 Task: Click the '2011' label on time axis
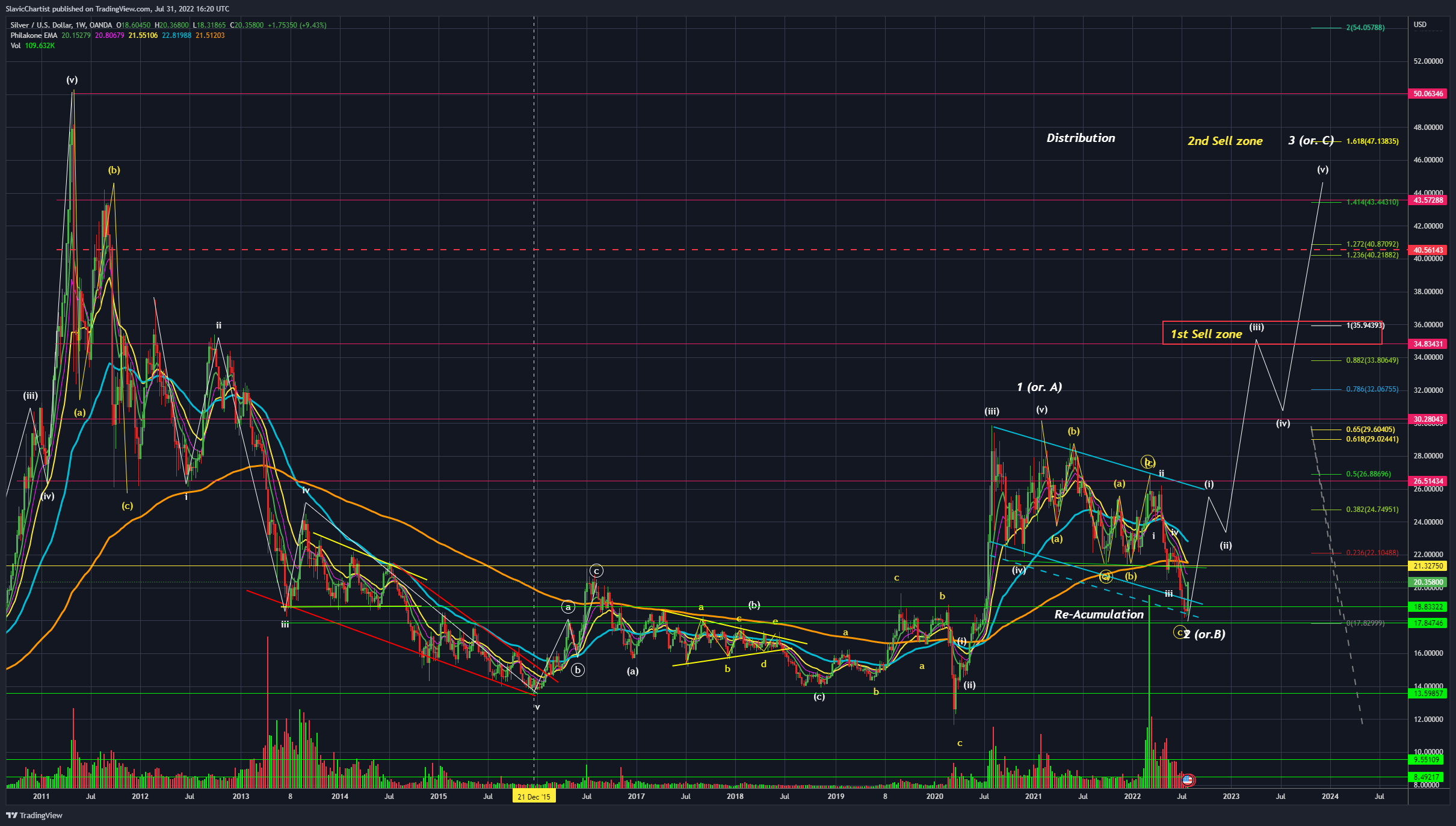coord(41,797)
